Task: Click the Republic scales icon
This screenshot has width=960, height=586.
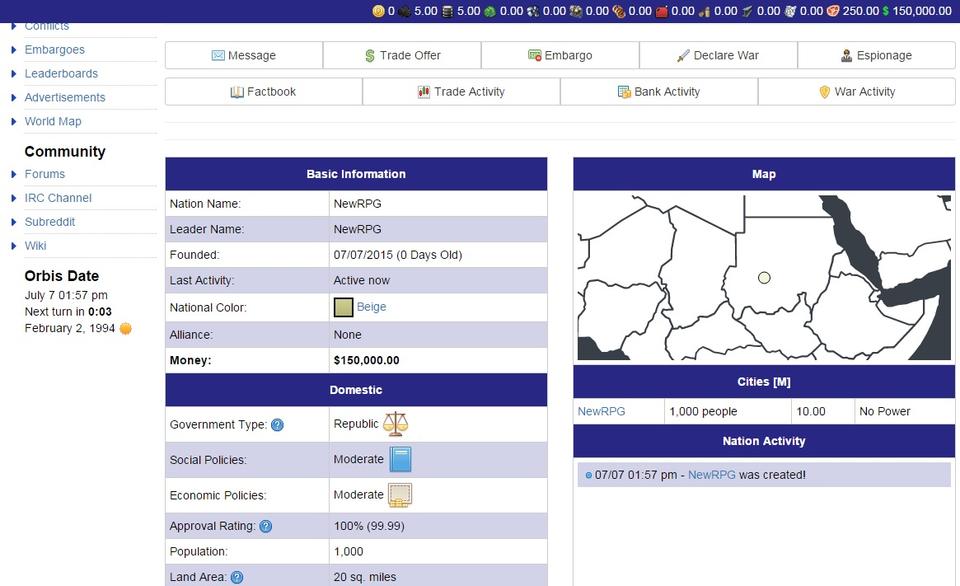Action: click(x=396, y=424)
